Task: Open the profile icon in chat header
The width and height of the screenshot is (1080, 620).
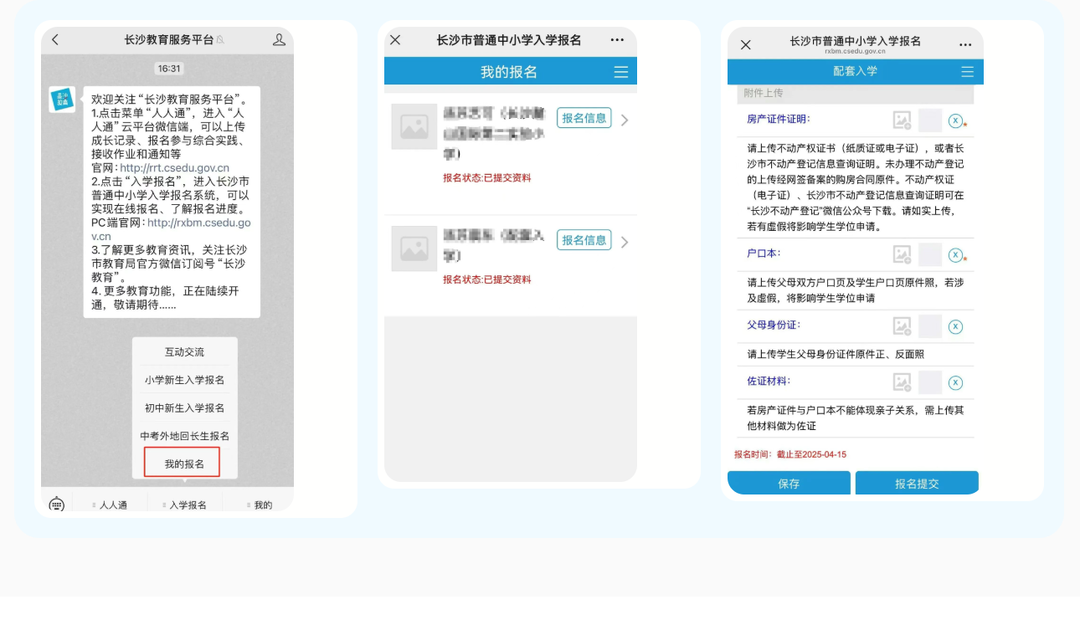Action: (279, 40)
